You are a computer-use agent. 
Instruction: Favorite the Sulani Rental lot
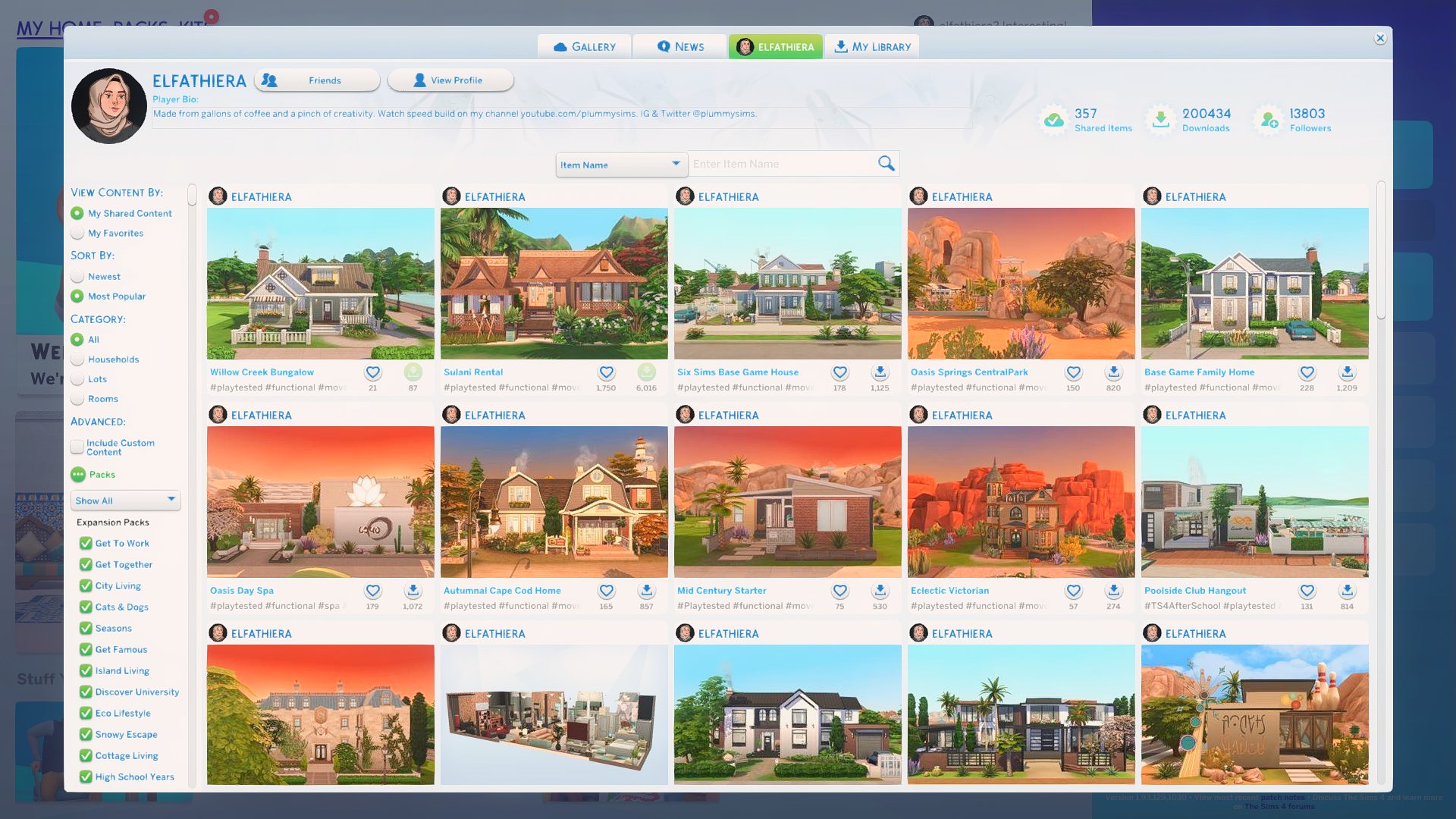coord(606,372)
